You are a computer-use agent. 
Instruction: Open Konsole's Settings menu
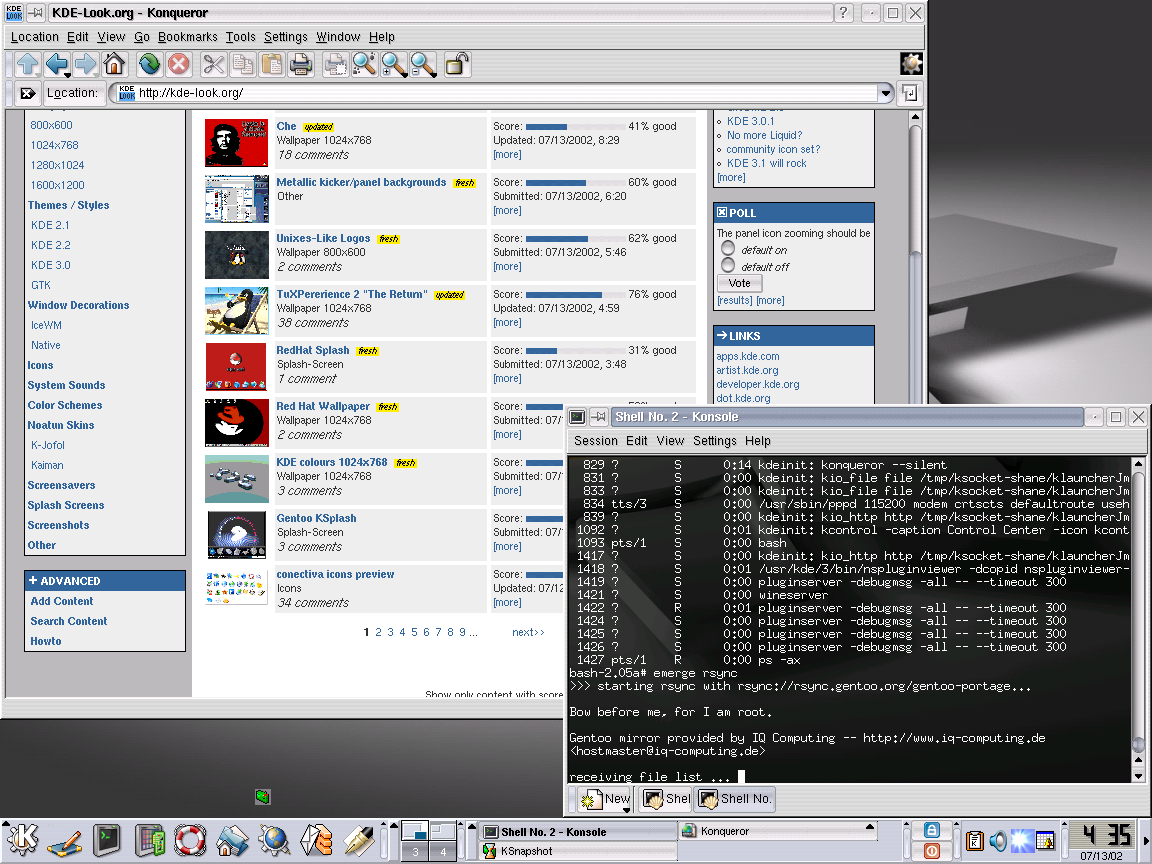[x=714, y=441]
